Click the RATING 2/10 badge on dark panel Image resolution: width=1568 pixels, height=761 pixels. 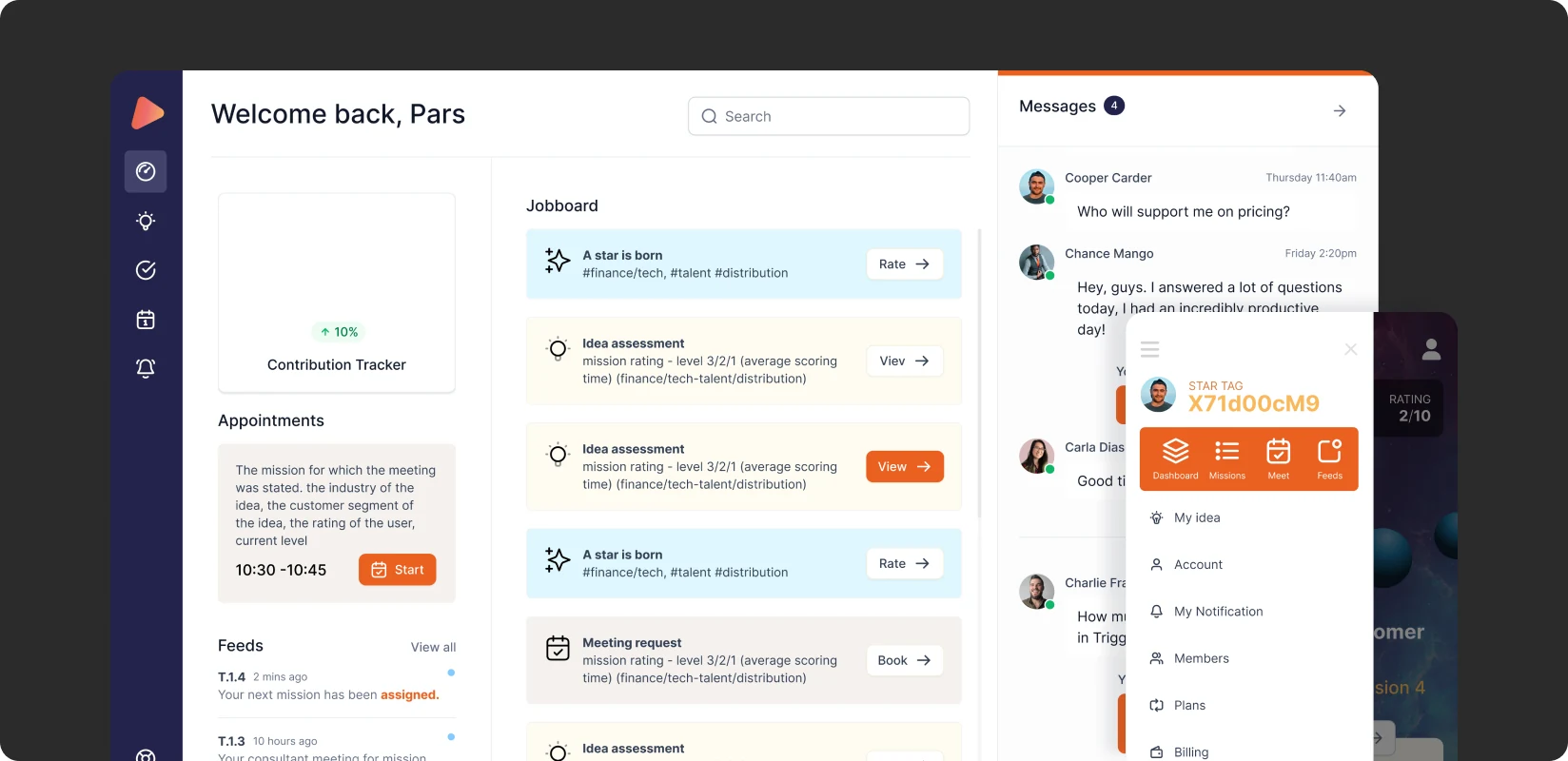[1409, 408]
